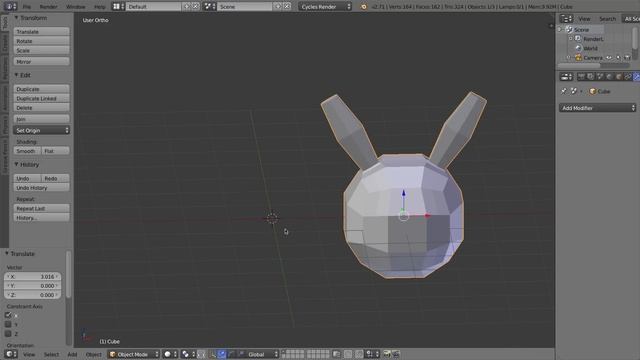Click the Rotate button
Image resolution: width=640 pixels, height=360 pixels.
click(x=42, y=41)
